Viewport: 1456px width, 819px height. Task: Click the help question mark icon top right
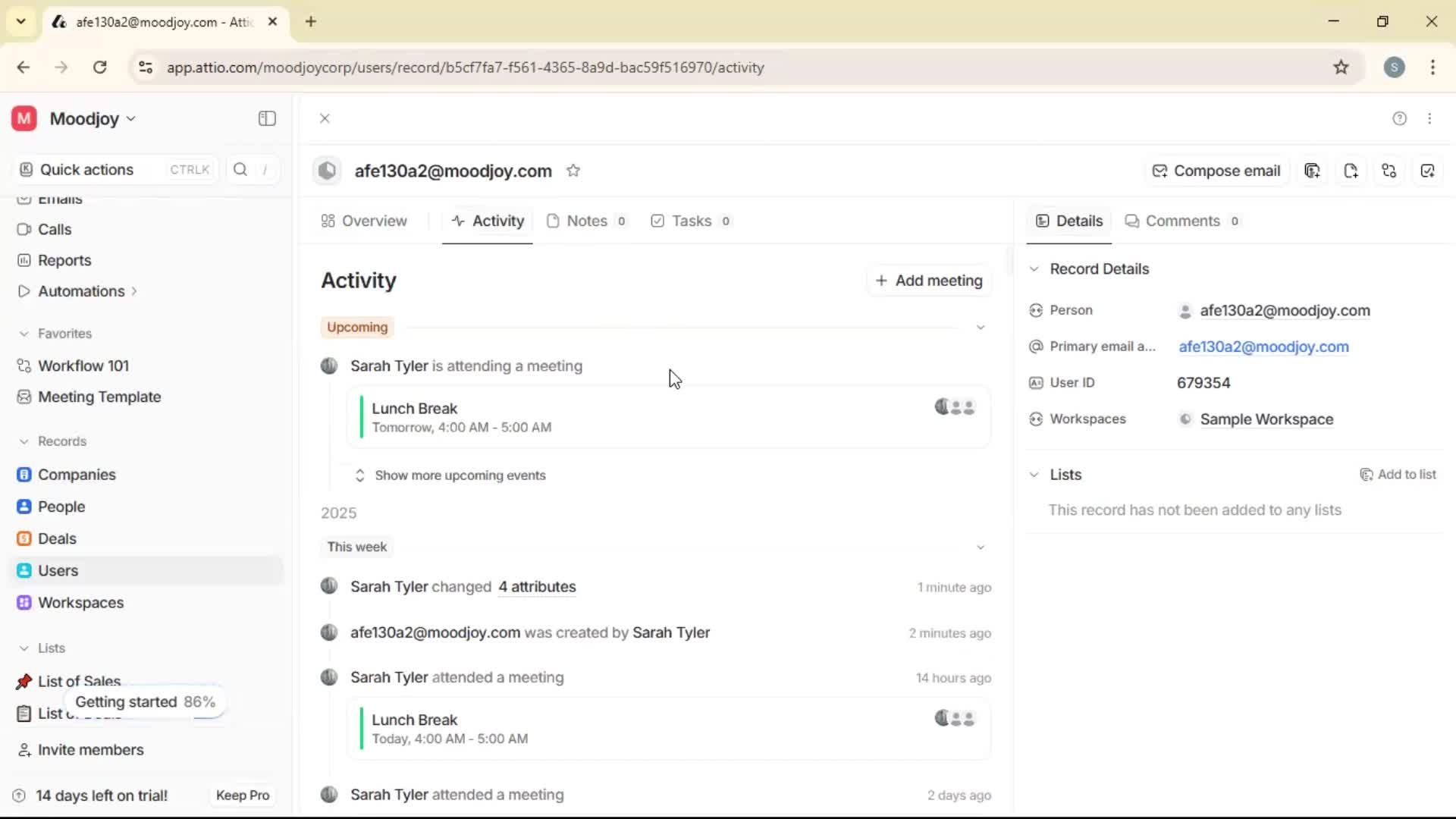(x=1399, y=118)
